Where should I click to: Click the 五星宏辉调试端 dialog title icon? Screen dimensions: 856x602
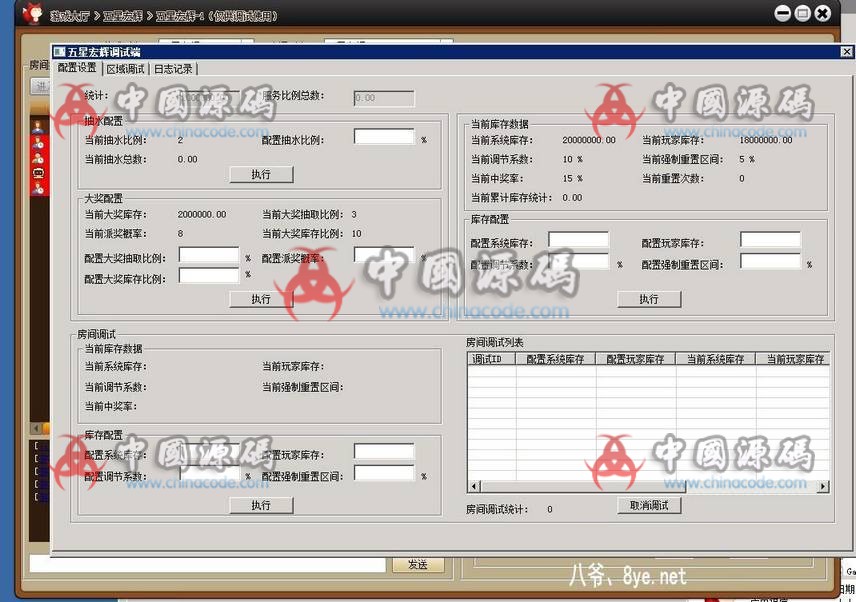pyautogui.click(x=60, y=52)
